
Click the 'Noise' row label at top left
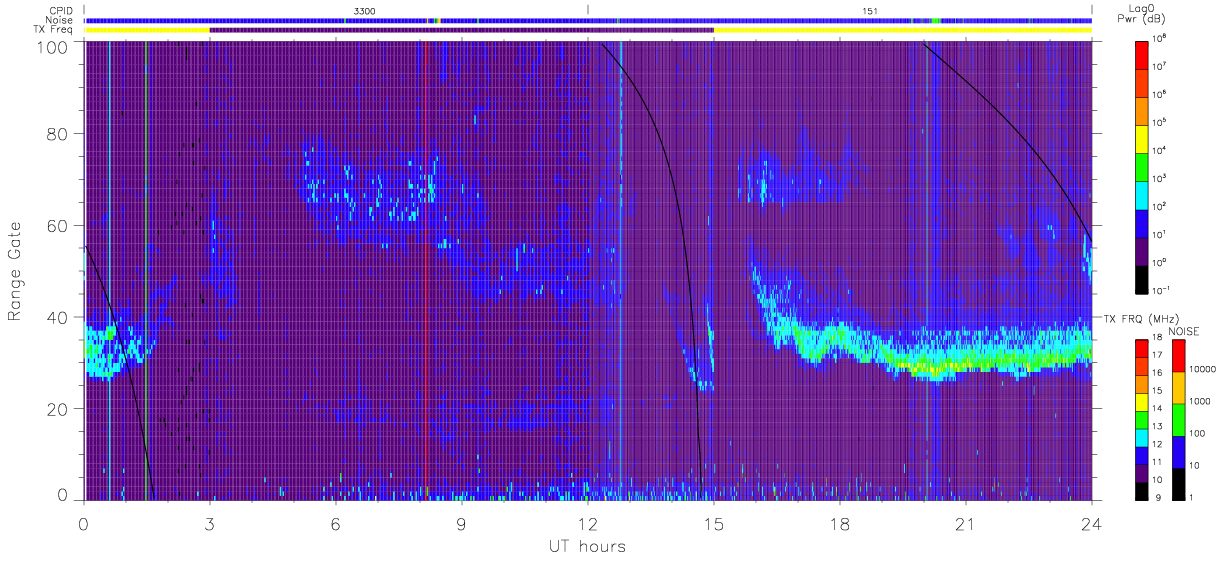59,20
